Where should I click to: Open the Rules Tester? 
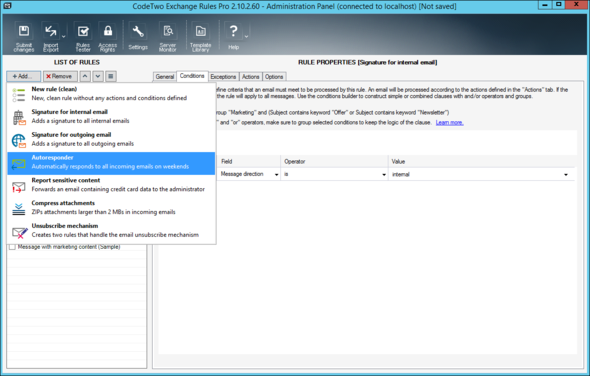point(83,38)
